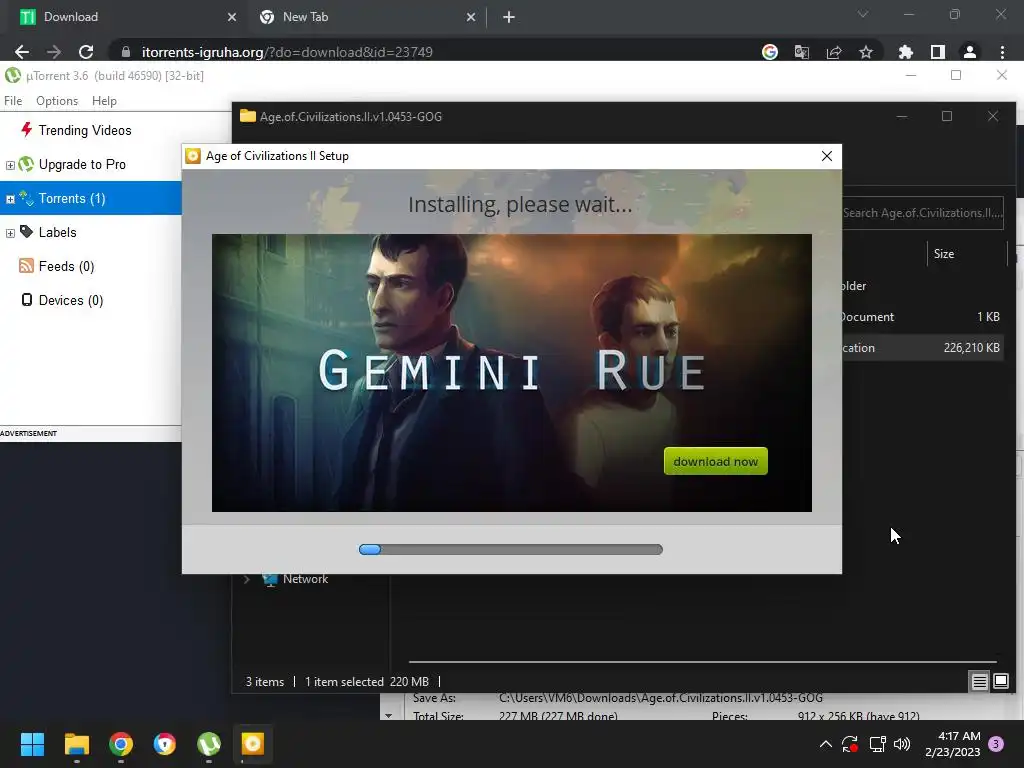This screenshot has width=1024, height=768.
Task: Click the browser back arrow
Action: (x=22, y=52)
